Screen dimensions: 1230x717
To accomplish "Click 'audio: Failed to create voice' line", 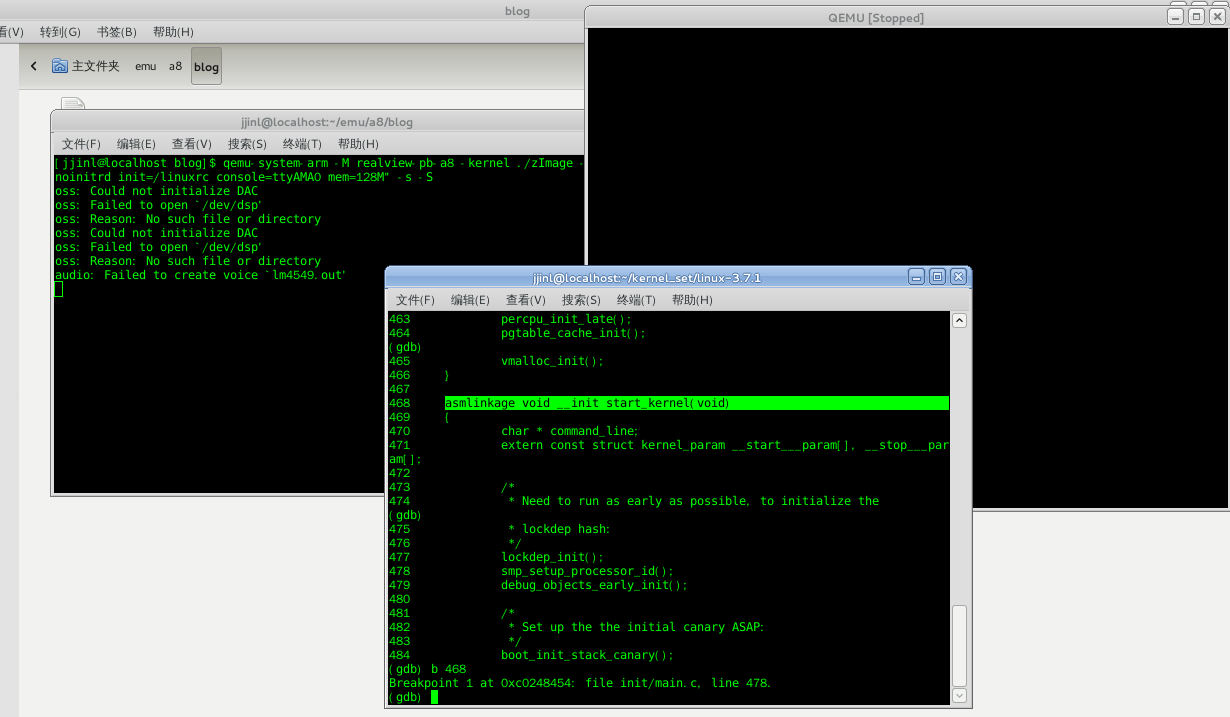I will tap(201, 275).
